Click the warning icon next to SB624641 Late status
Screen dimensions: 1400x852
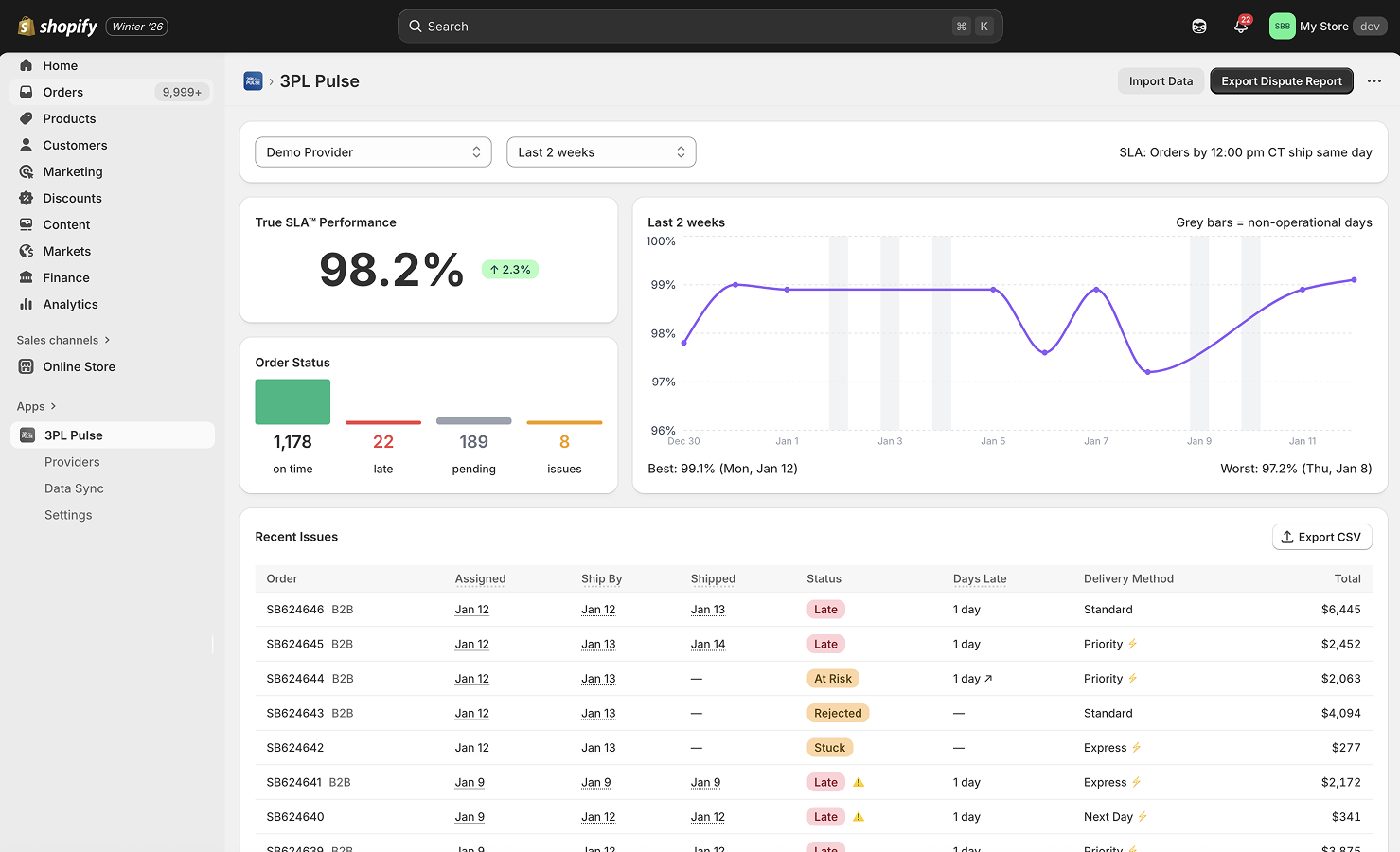click(857, 782)
